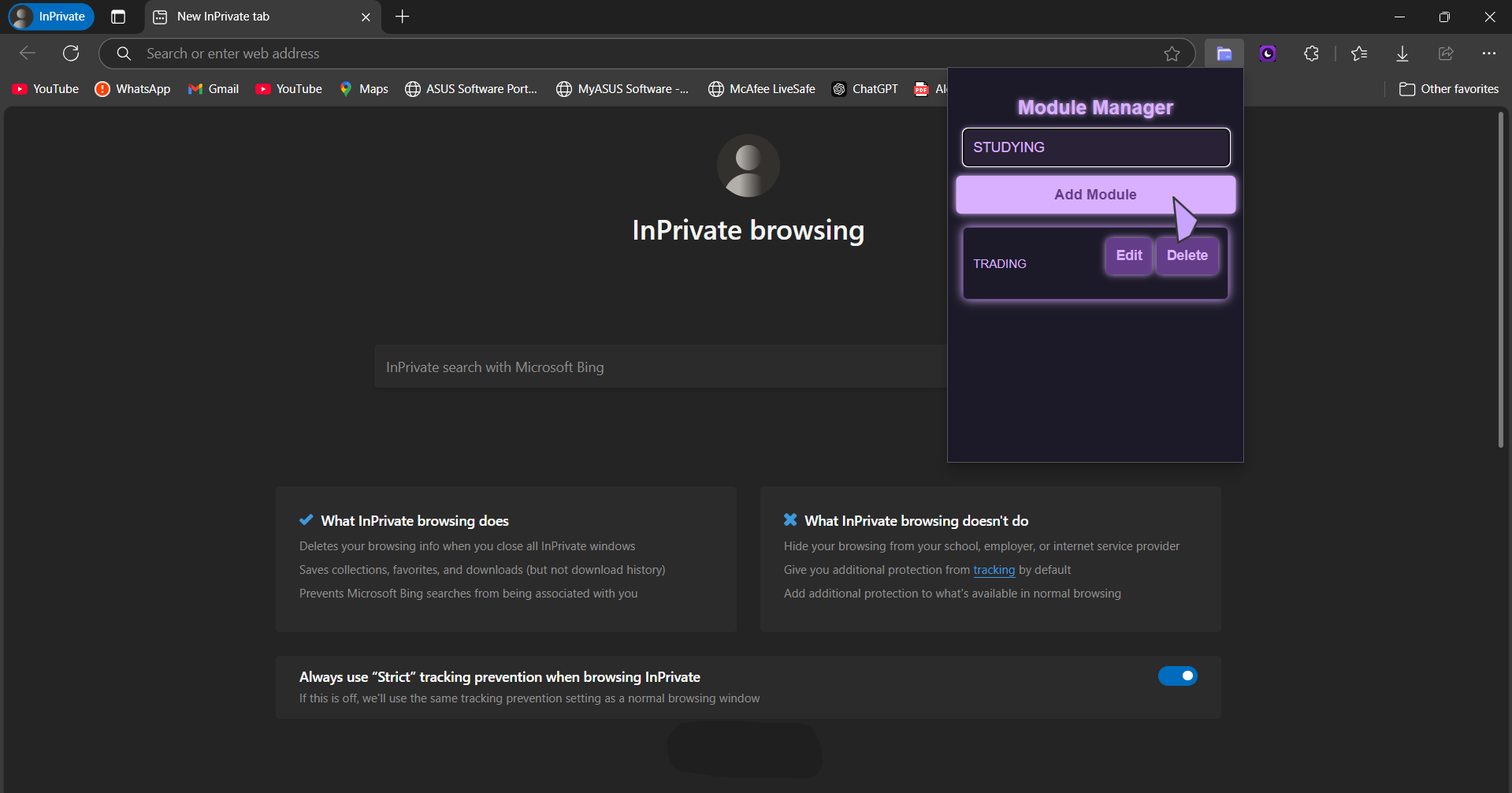Open WhatsApp from the favorites bar
The width and height of the screenshot is (1512, 793).
132,88
